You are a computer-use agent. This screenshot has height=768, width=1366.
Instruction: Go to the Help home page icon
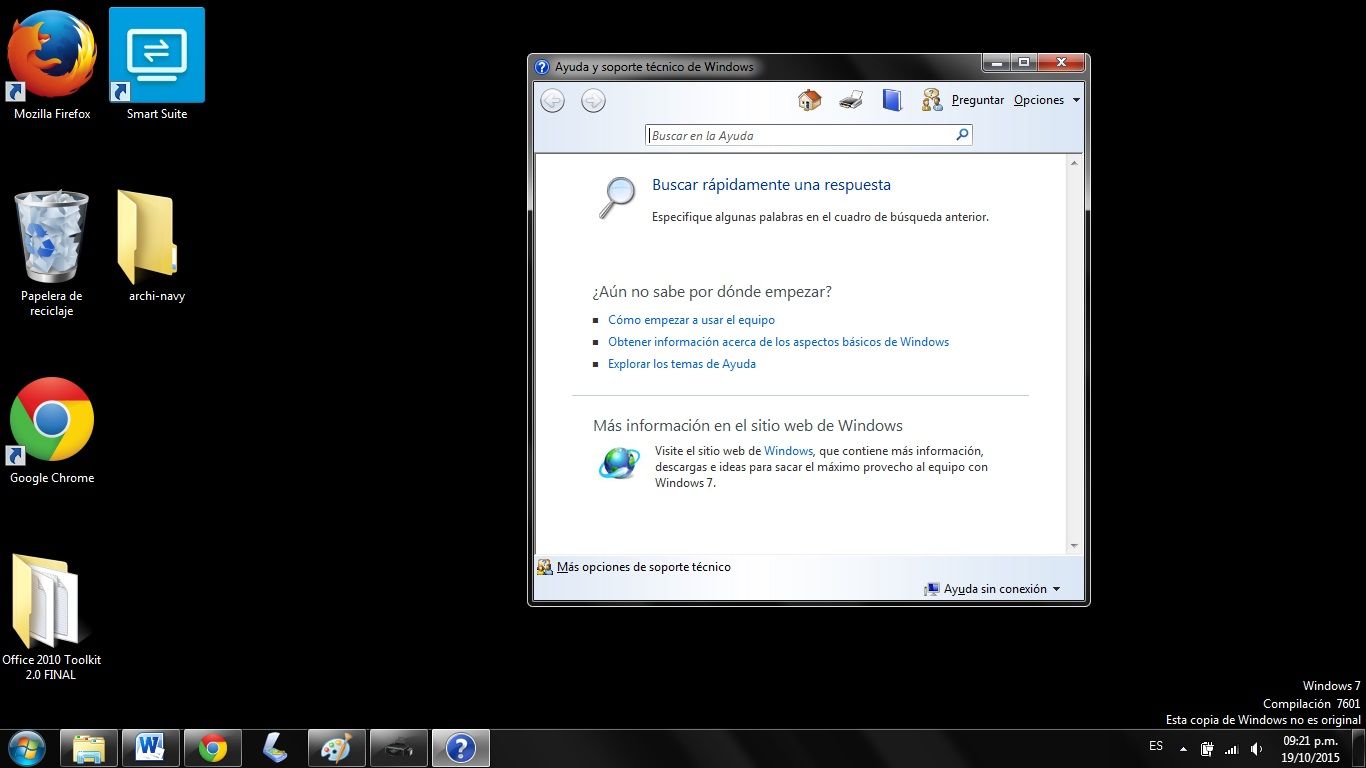point(810,100)
